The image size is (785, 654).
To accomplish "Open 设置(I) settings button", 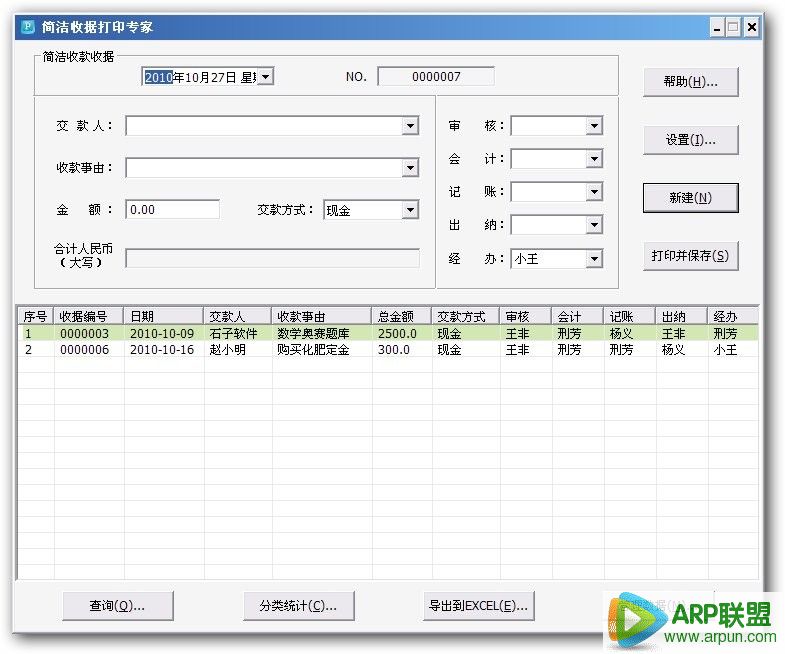I will (690, 140).
